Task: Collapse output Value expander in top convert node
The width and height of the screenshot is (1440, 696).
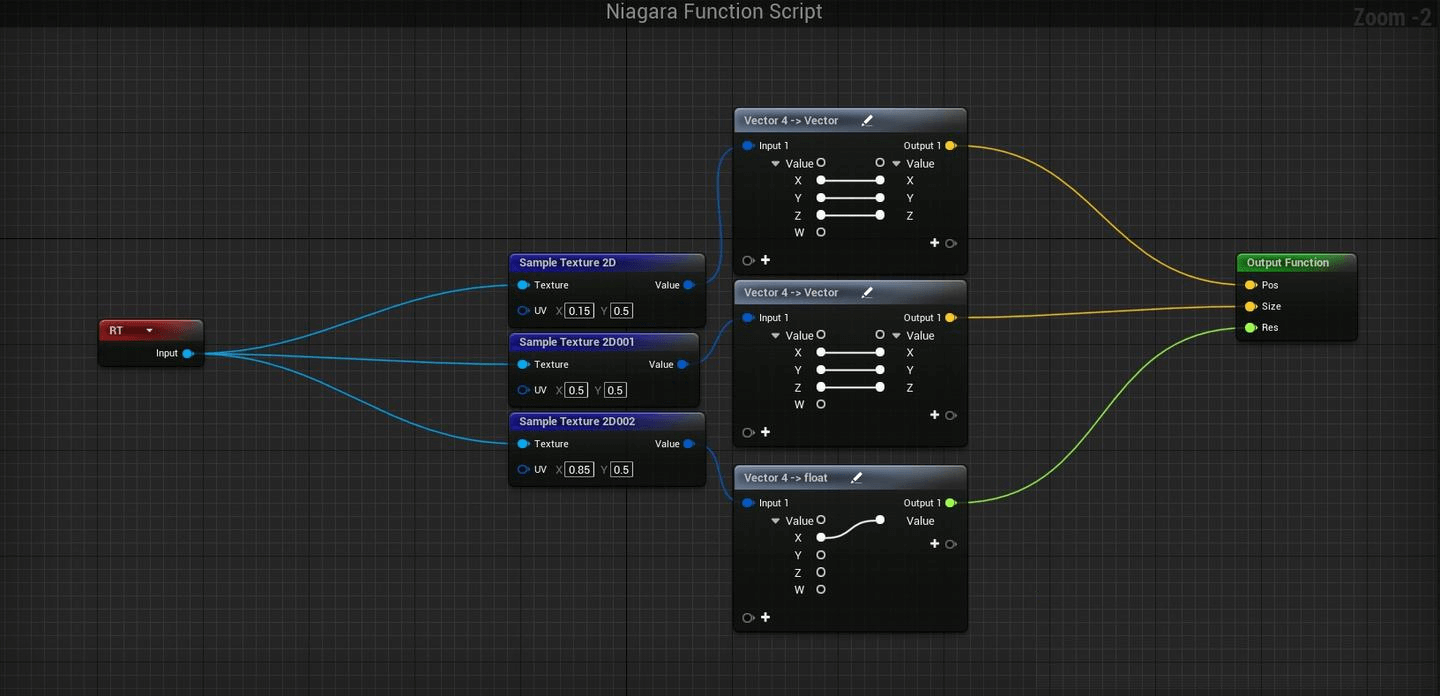Action: (897, 164)
